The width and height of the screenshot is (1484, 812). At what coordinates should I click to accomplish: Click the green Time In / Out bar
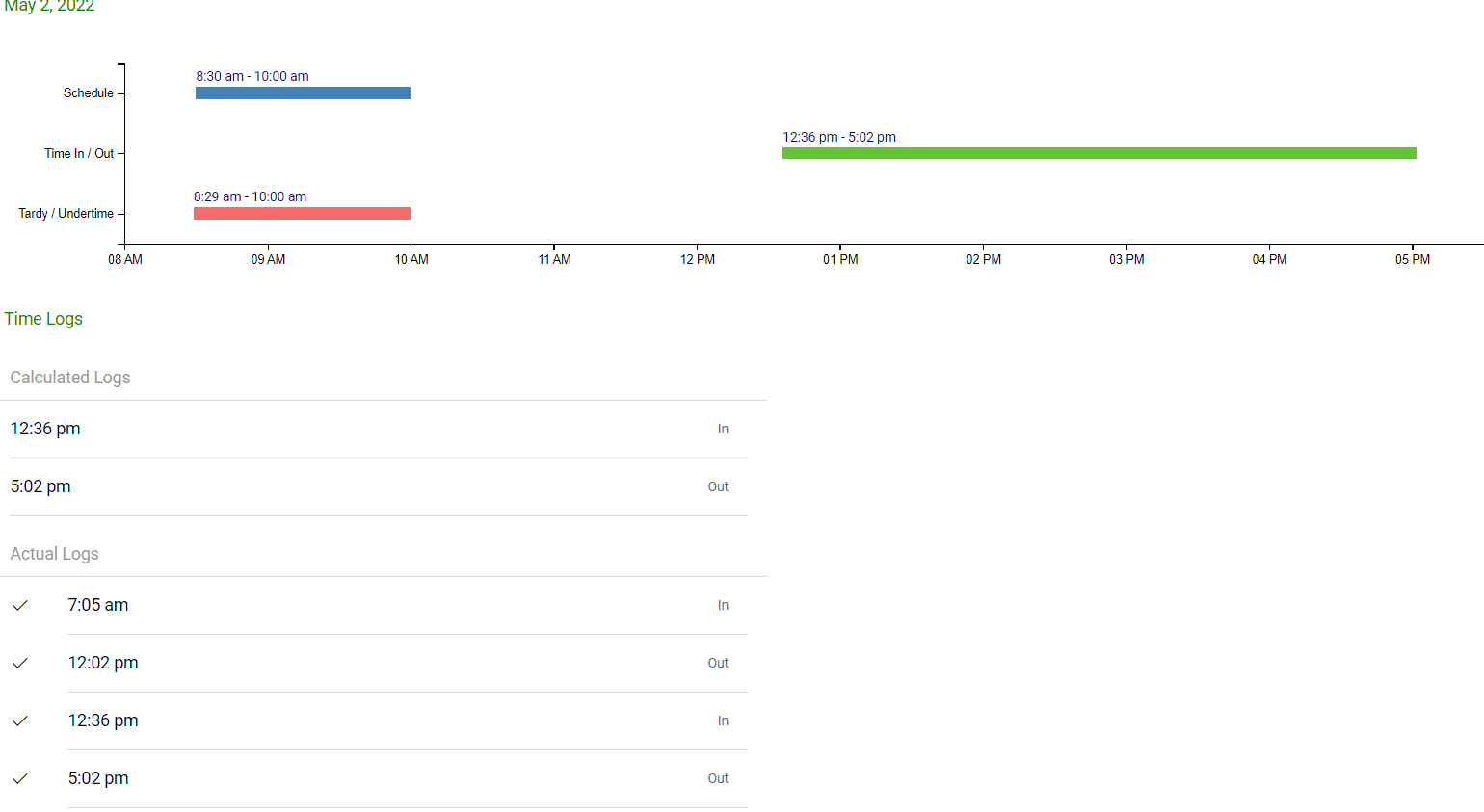point(1099,153)
